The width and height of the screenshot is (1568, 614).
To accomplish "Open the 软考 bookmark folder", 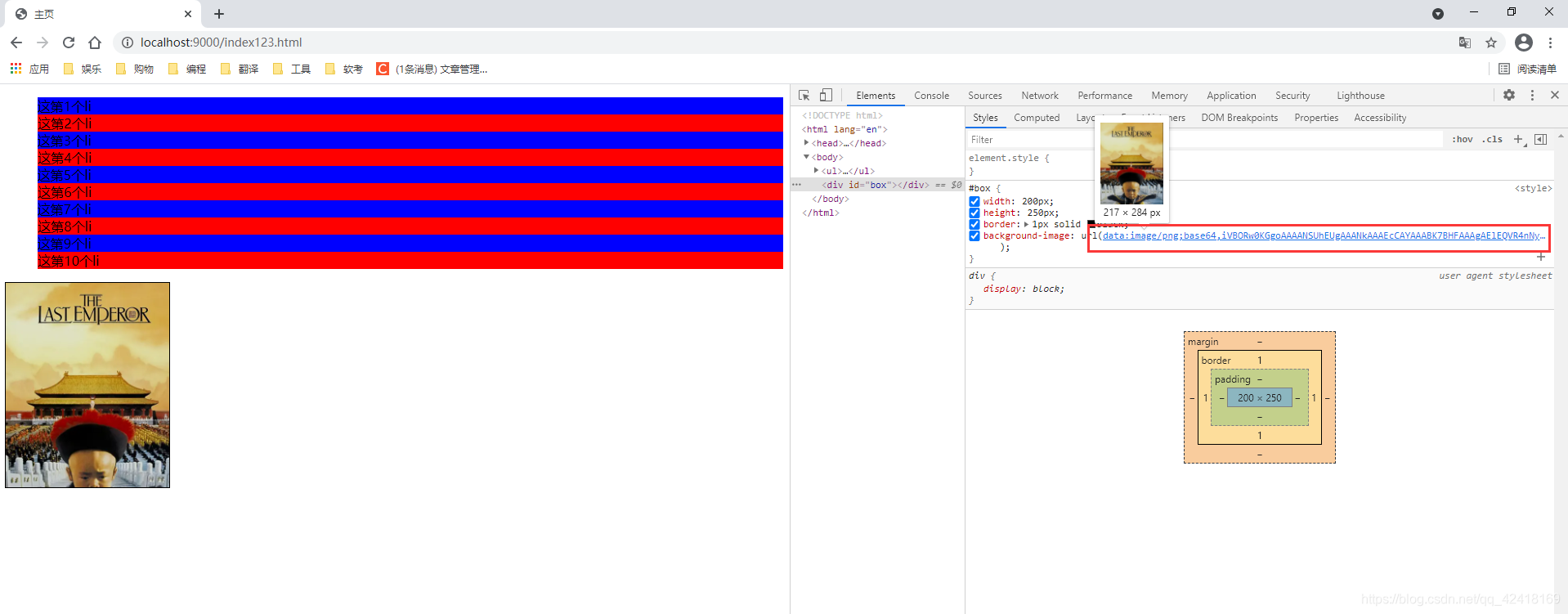I will click(343, 69).
